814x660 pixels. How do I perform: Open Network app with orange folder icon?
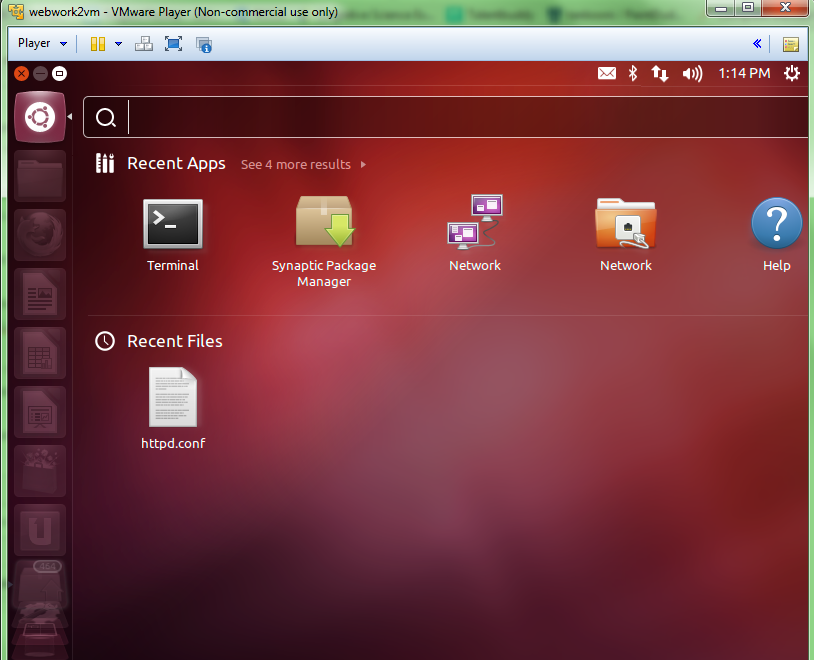[x=626, y=235]
